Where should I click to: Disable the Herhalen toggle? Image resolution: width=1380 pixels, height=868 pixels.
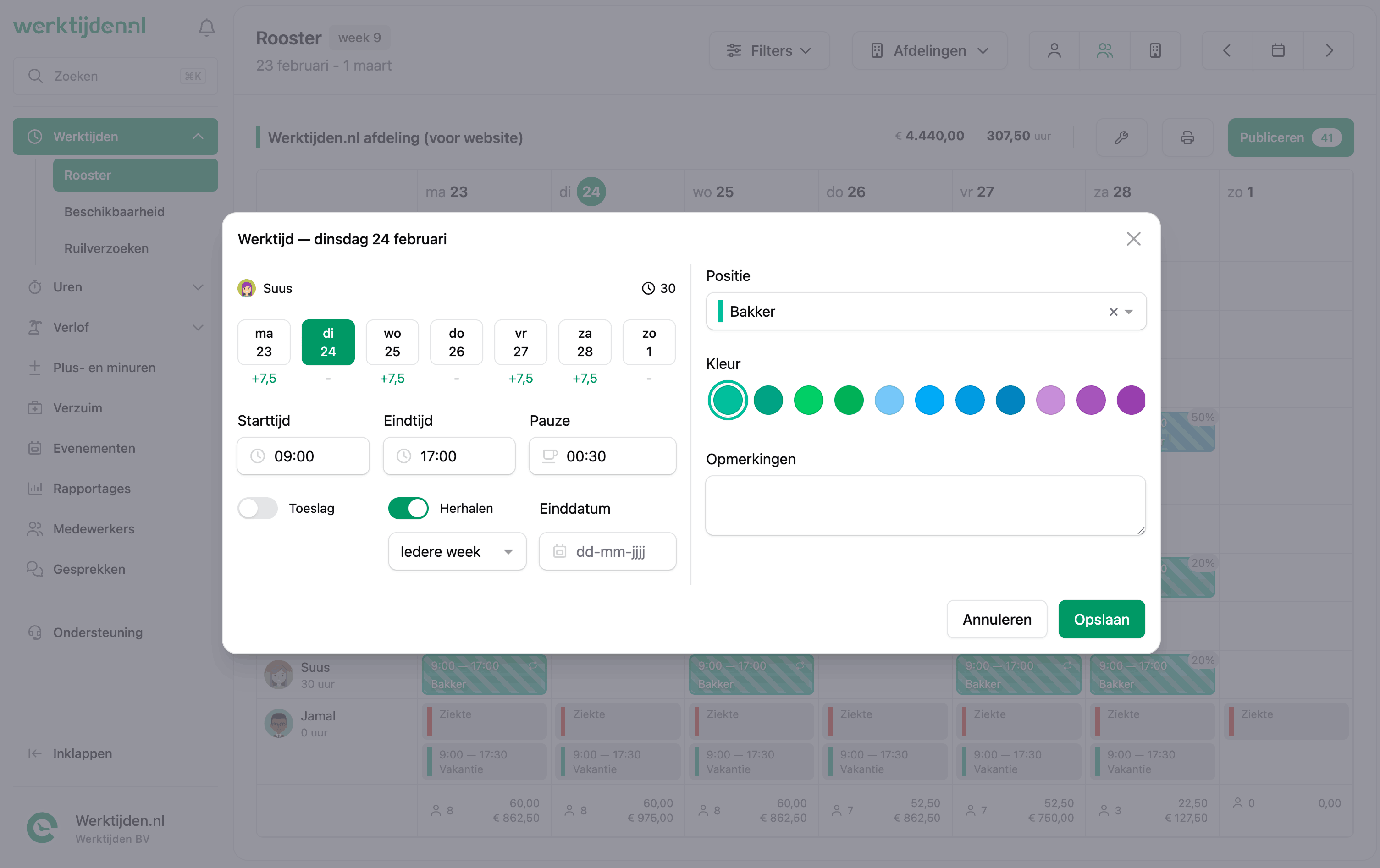tap(408, 508)
